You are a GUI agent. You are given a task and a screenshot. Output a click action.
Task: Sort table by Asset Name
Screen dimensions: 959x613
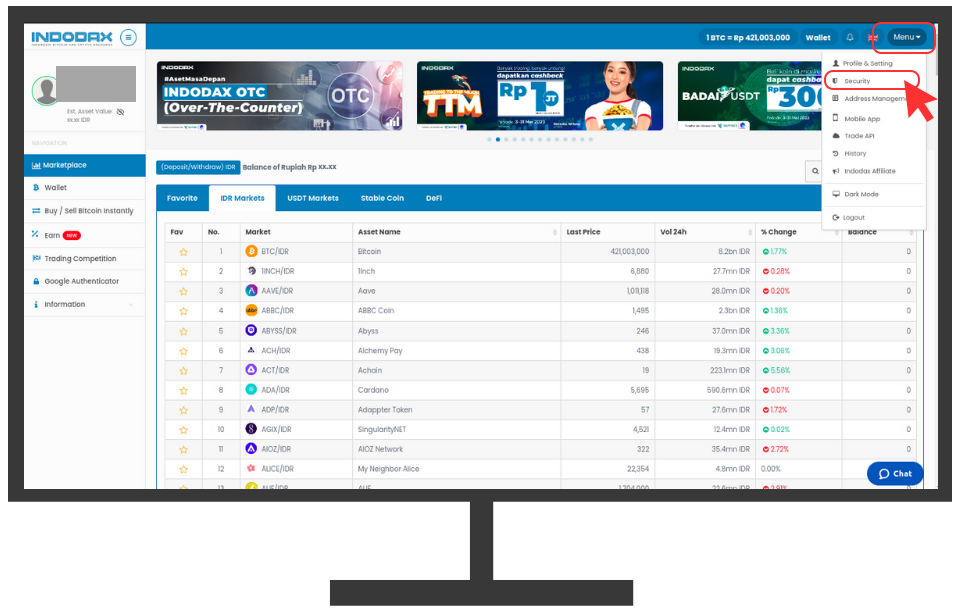456,232
